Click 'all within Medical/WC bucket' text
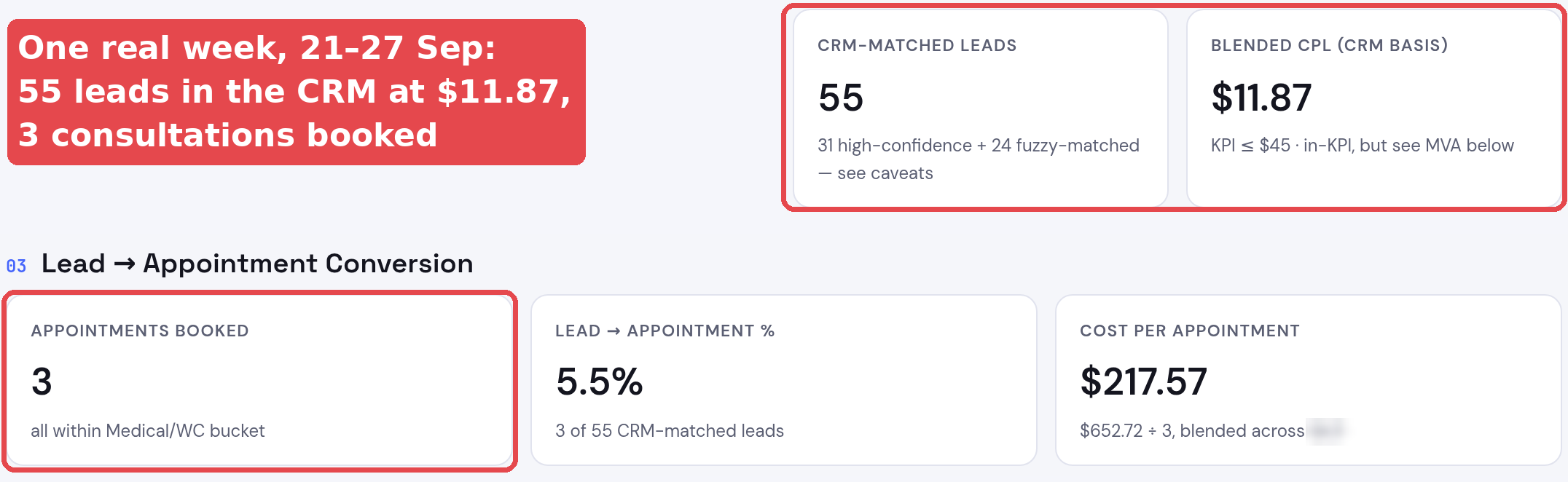Image resolution: width=1568 pixels, height=482 pixels. point(148,431)
